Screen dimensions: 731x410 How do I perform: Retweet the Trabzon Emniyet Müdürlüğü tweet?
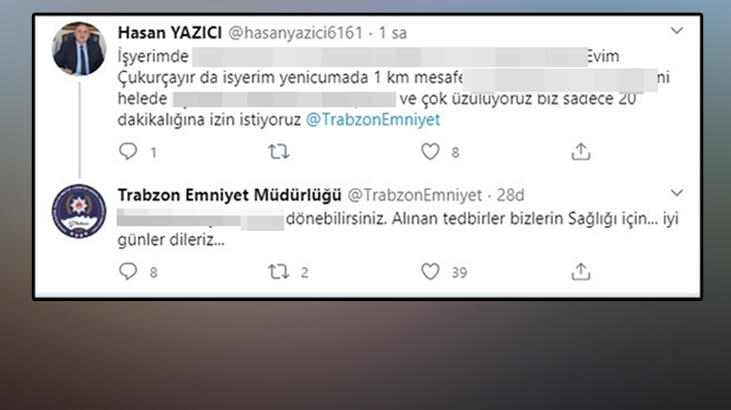278,271
